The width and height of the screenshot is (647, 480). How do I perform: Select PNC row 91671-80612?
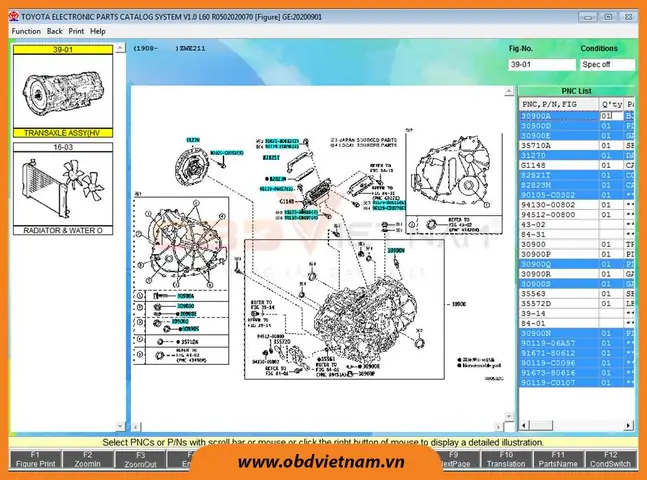coord(577,353)
